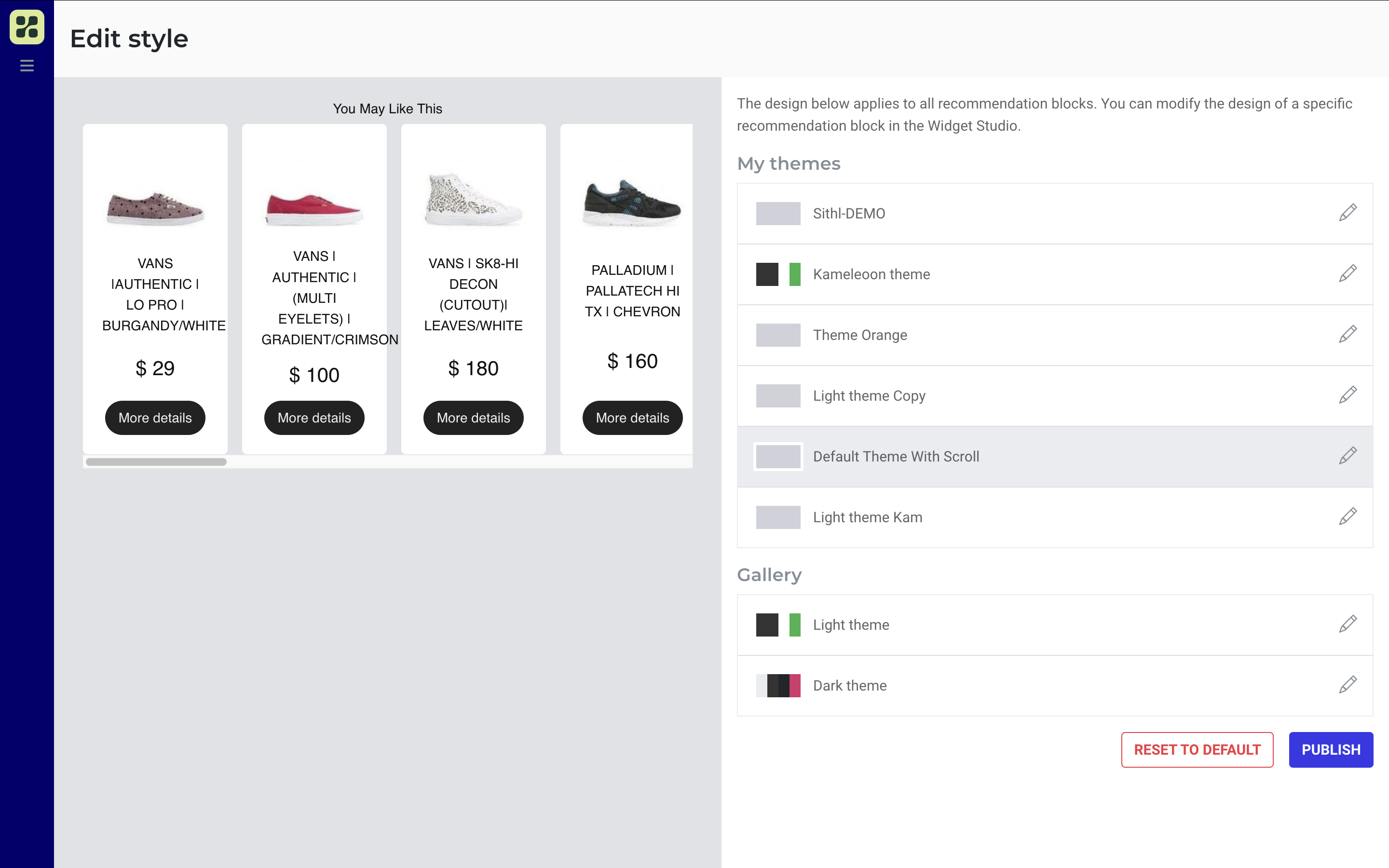Screen dimensions: 1389x868
Task: Edit the Sithl-DEMO theme pencil icon
Action: (x=1348, y=213)
